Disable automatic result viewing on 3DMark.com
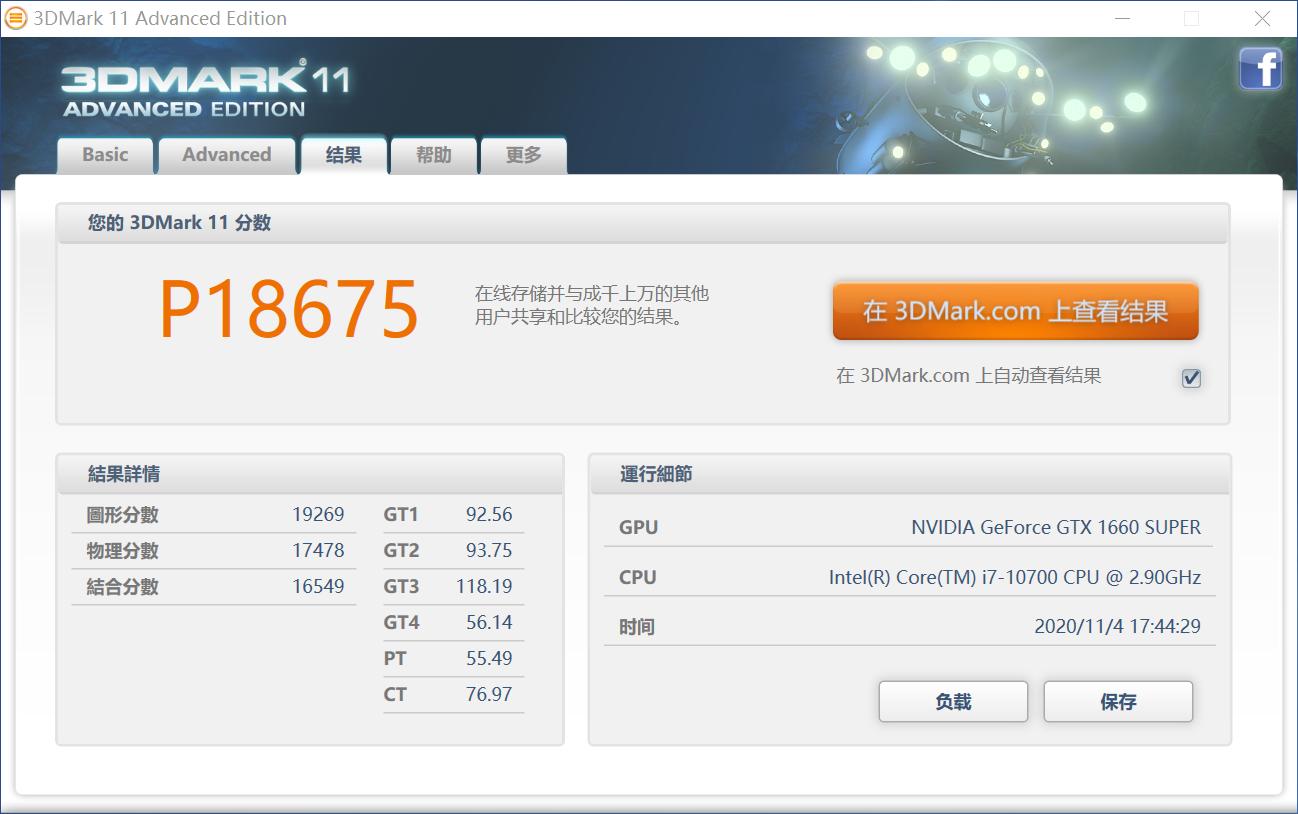Image resolution: width=1298 pixels, height=814 pixels. (x=1190, y=378)
